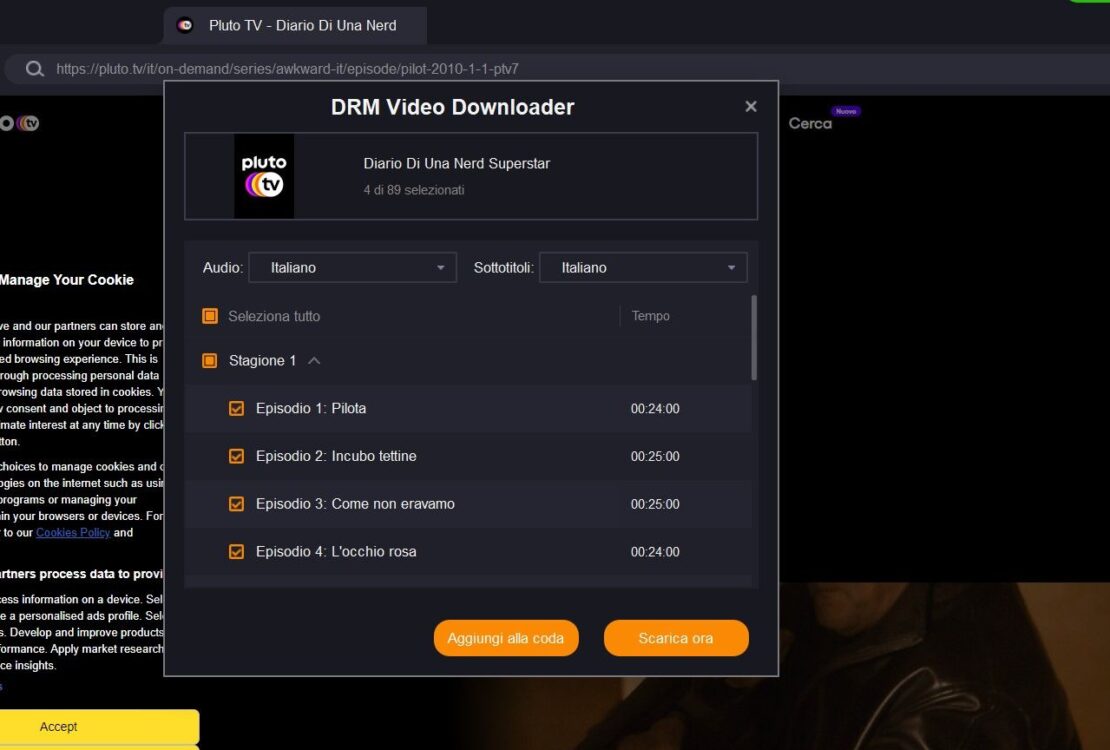Close the DRM Video Downloader dialog
The image size is (1110, 750).
coord(750,106)
